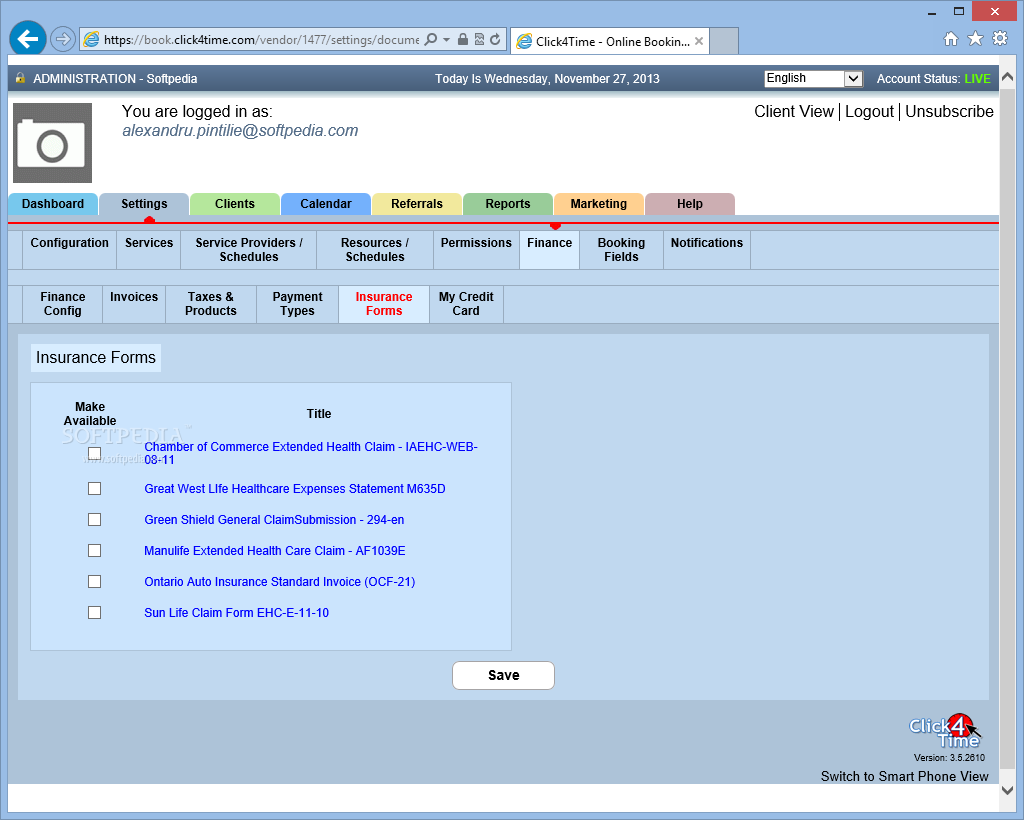Click the padlock icon beside ADMINISTRATION
1024x820 pixels.
coord(20,78)
